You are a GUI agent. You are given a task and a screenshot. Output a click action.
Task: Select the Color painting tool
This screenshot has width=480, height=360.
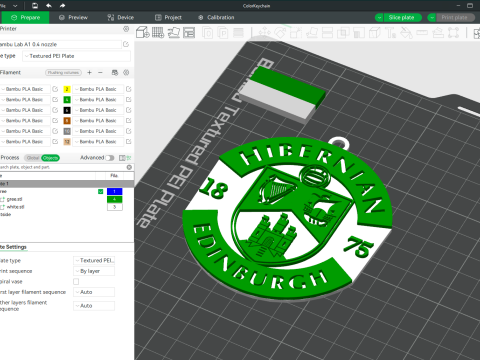pos(406,33)
